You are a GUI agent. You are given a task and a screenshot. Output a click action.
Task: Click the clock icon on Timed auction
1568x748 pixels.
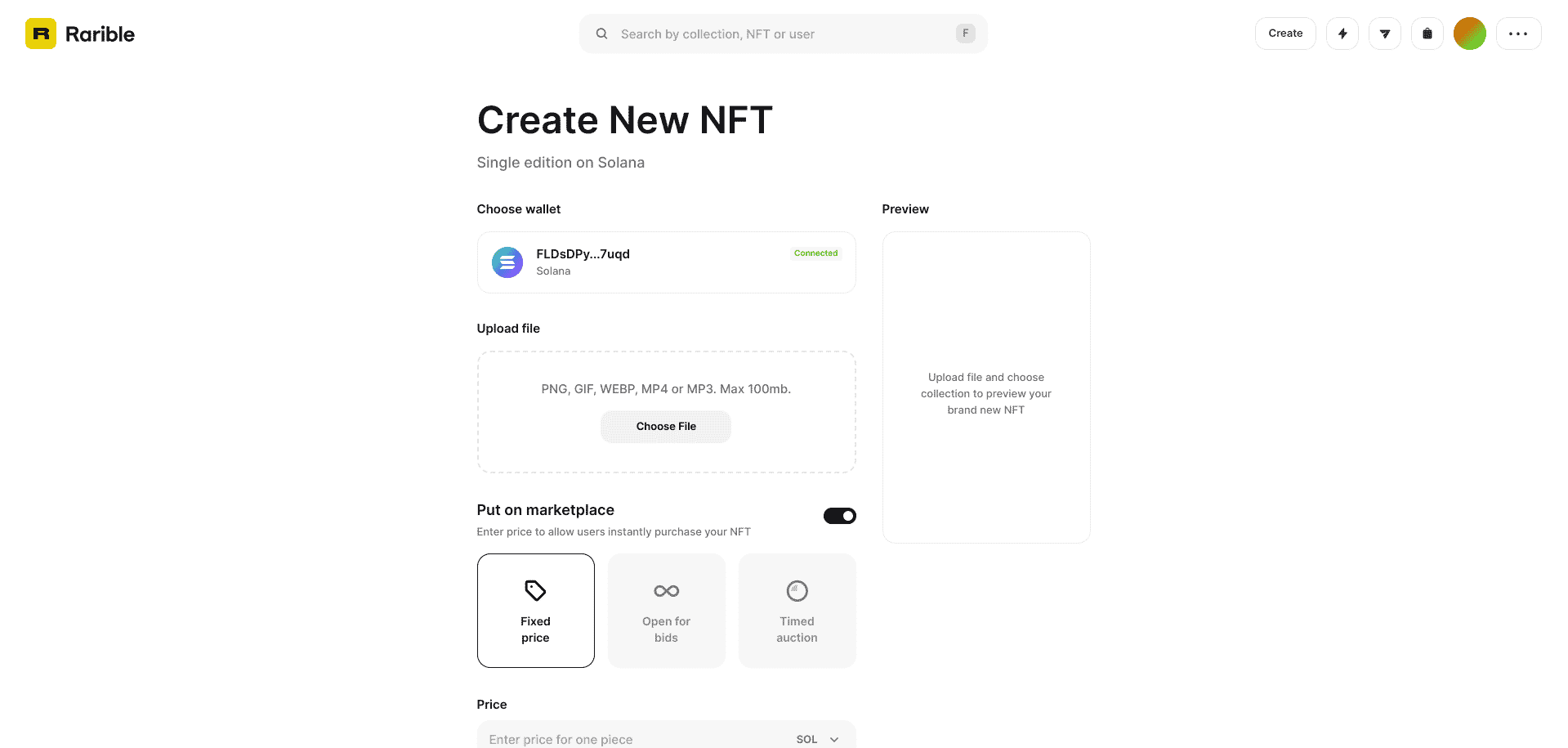coord(797,590)
